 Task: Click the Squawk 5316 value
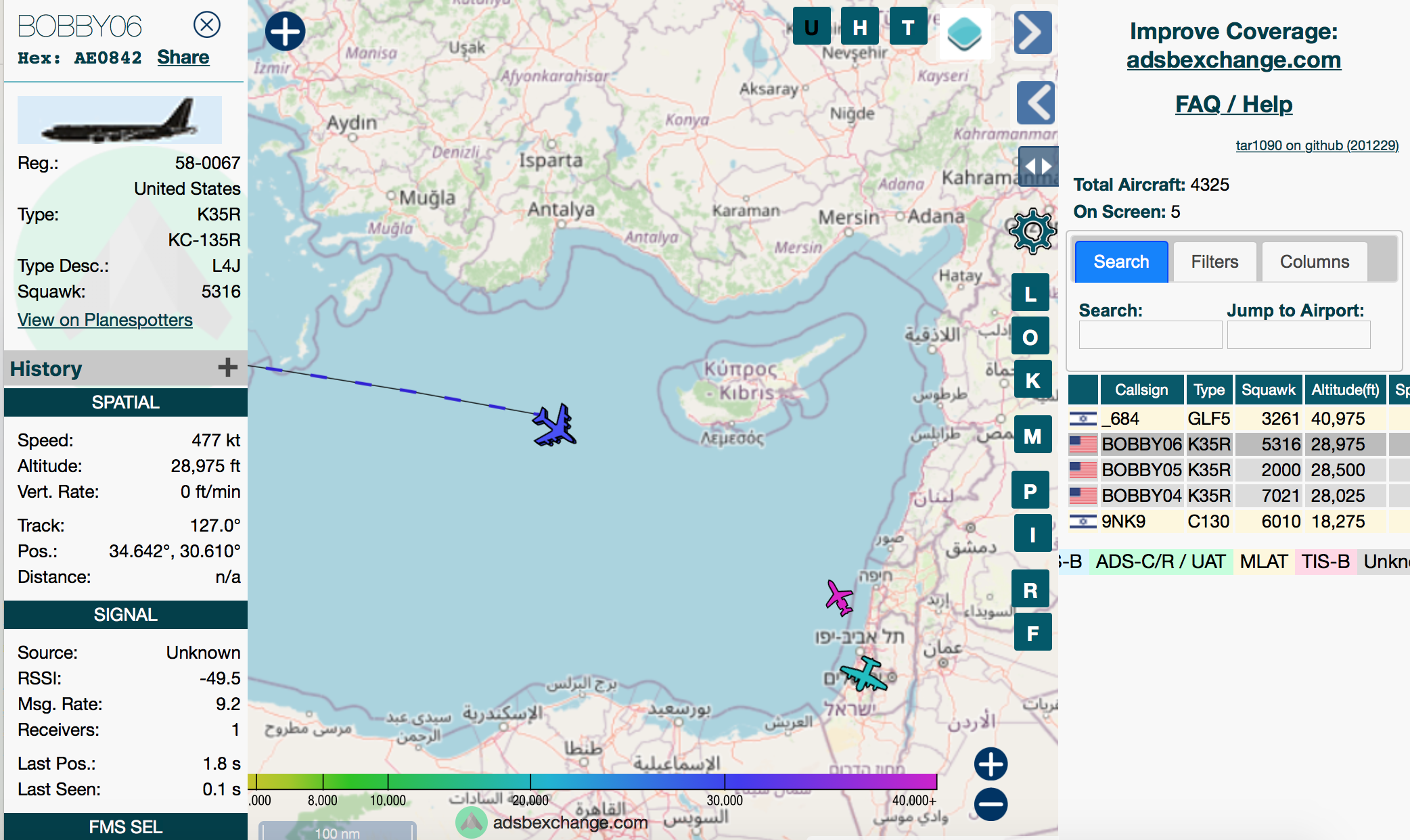pyautogui.click(x=221, y=291)
